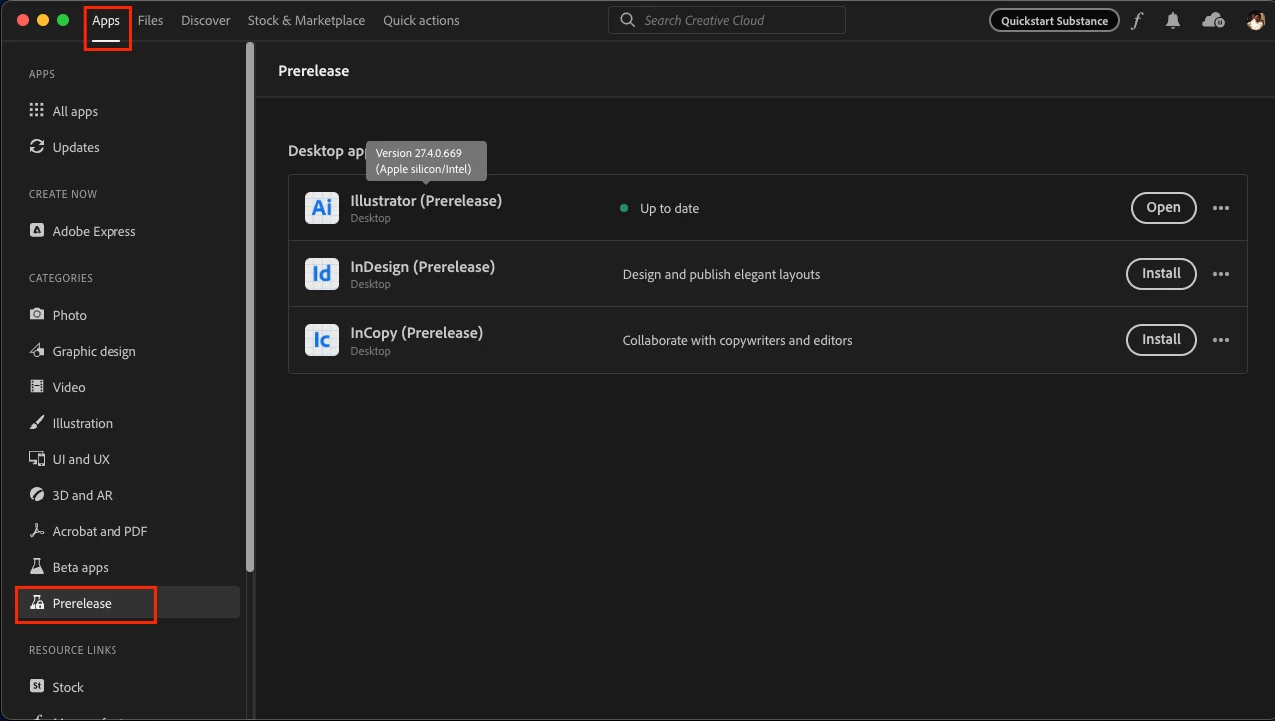Switch to the Apps tab
This screenshot has width=1275, height=721.
click(106, 21)
